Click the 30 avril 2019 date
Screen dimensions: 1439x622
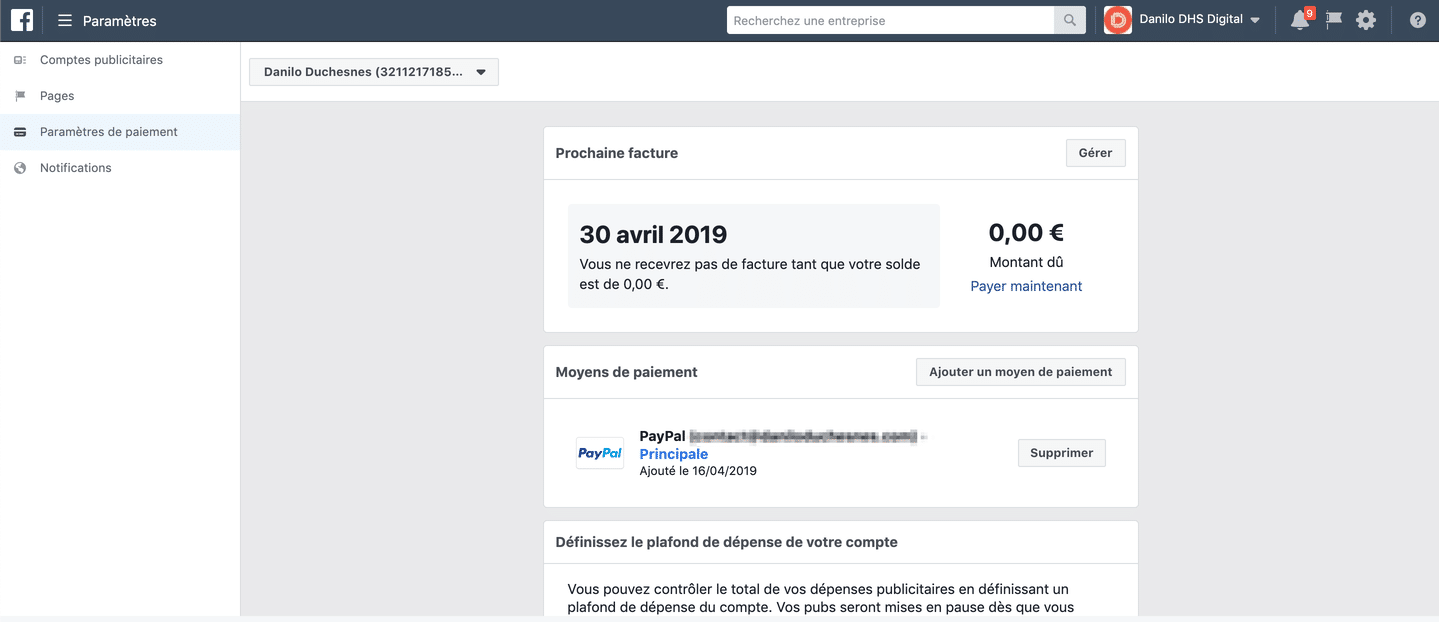(x=653, y=235)
